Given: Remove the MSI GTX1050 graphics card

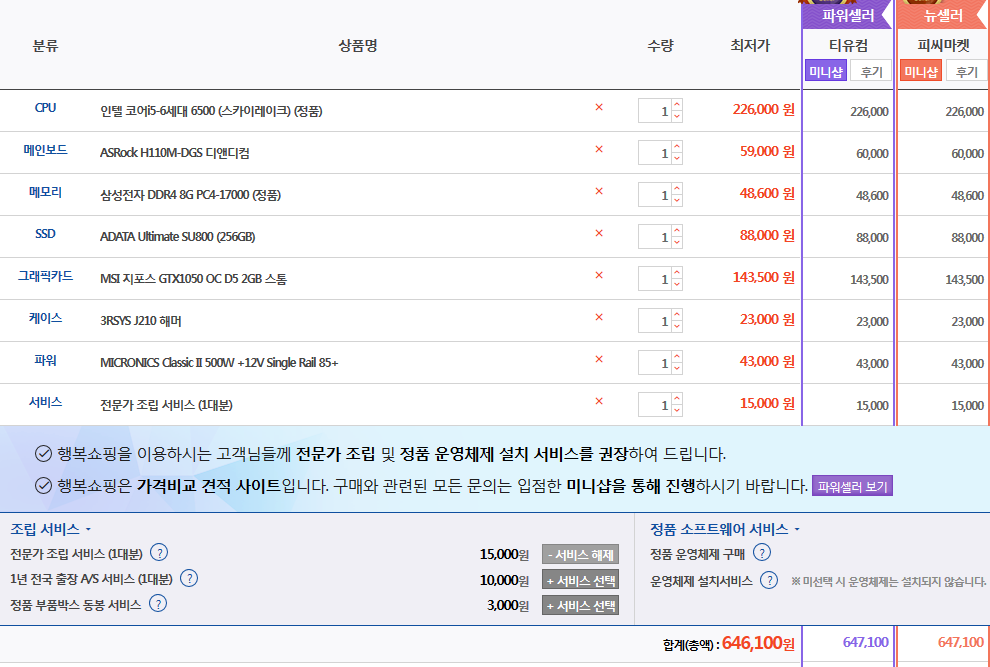Looking at the screenshot, I should click(599, 276).
